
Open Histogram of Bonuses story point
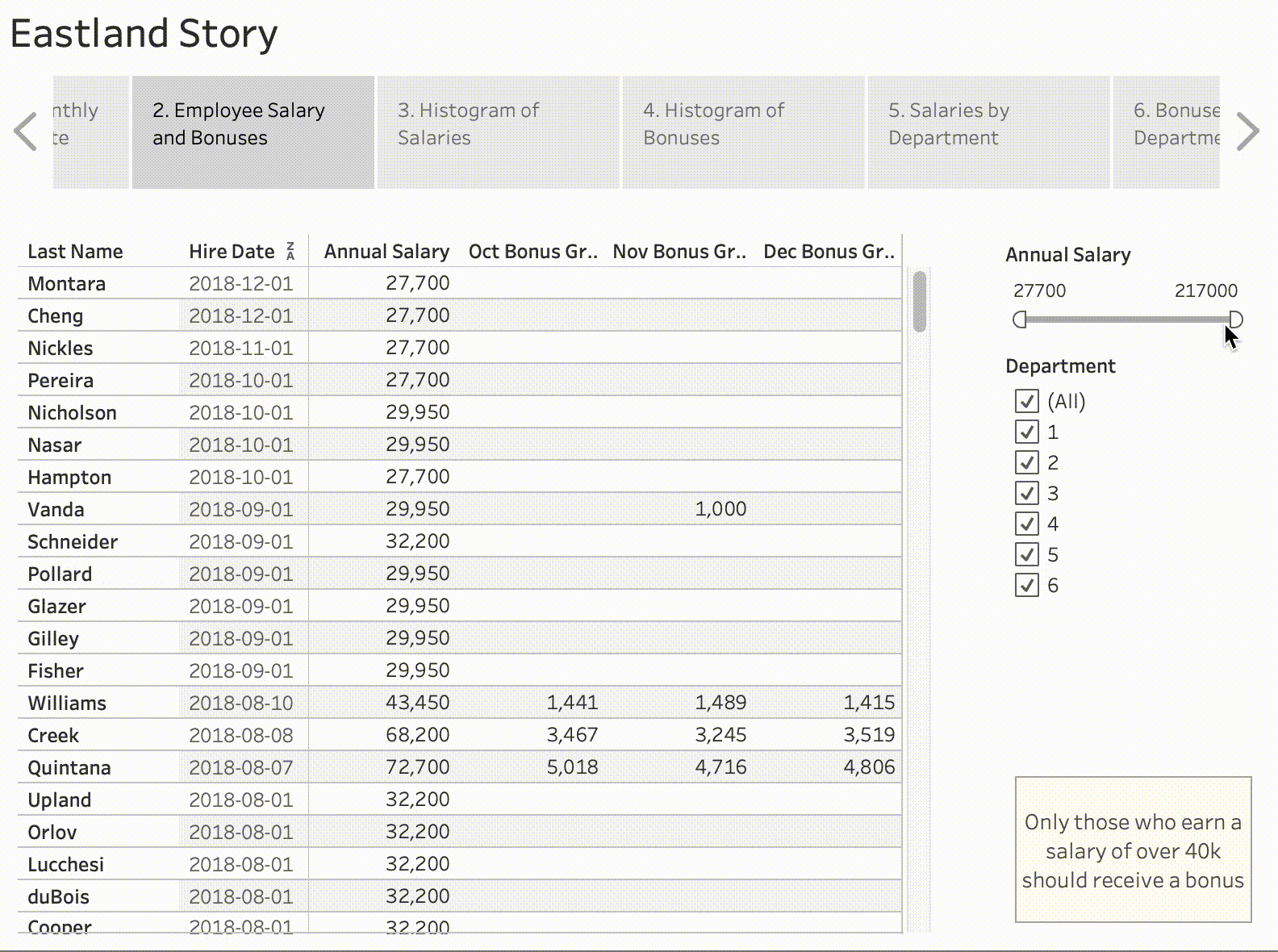point(744,132)
